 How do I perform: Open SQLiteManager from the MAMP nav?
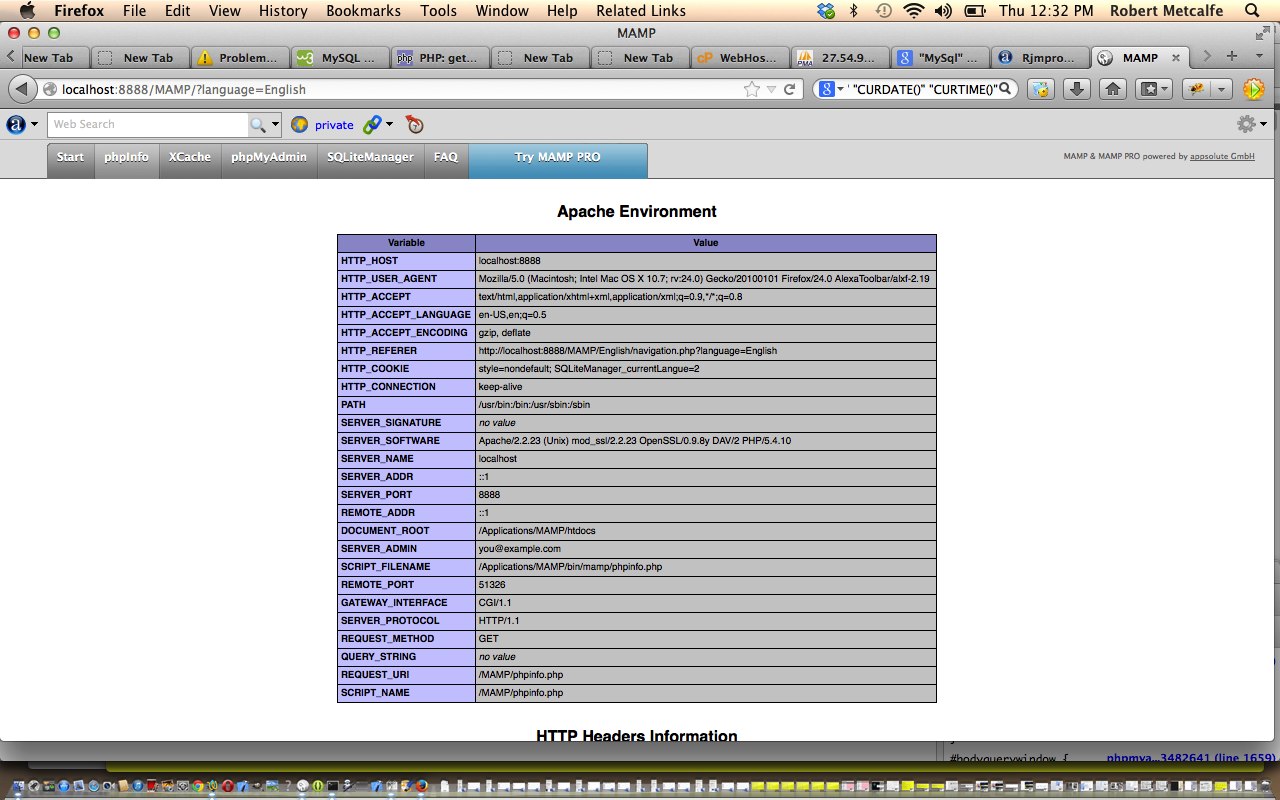click(370, 160)
